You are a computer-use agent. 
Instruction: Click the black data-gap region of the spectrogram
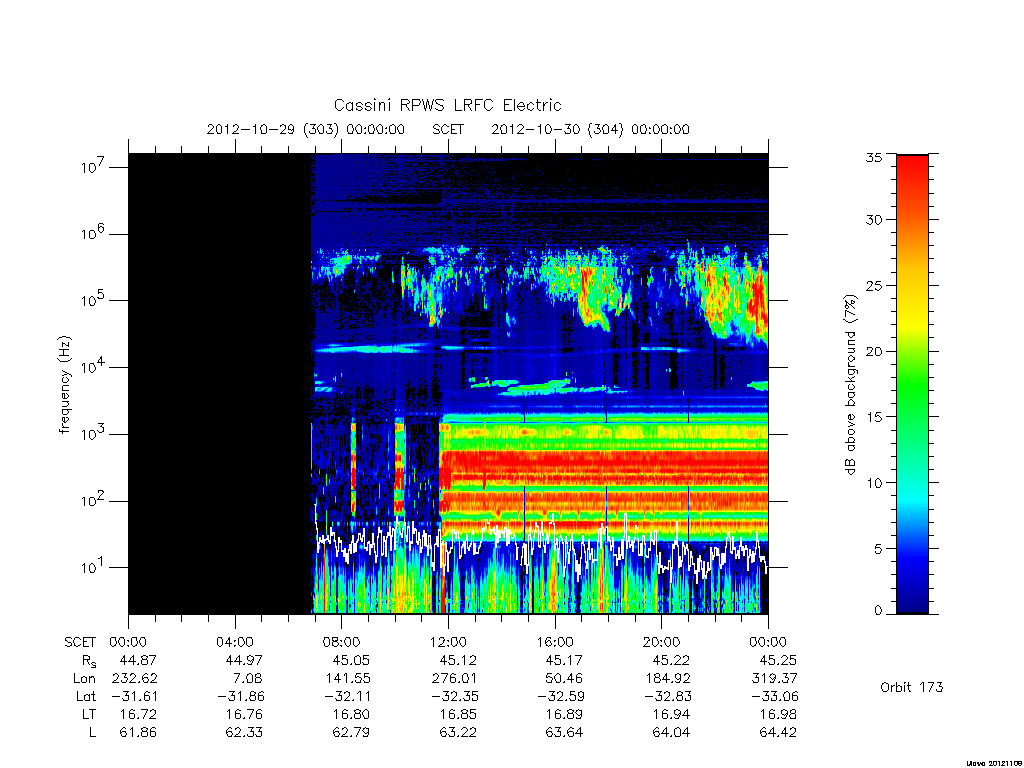coord(219,384)
